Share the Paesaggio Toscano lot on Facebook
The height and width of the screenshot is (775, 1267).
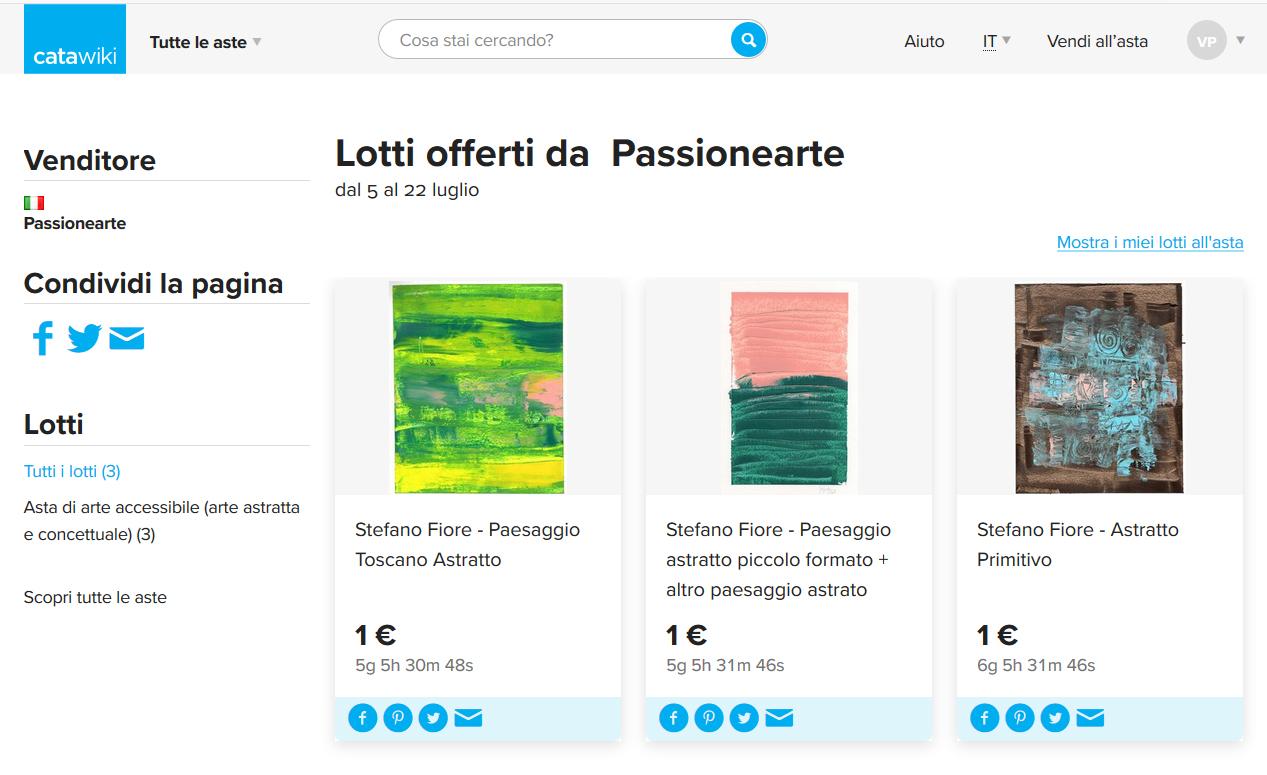[362, 717]
